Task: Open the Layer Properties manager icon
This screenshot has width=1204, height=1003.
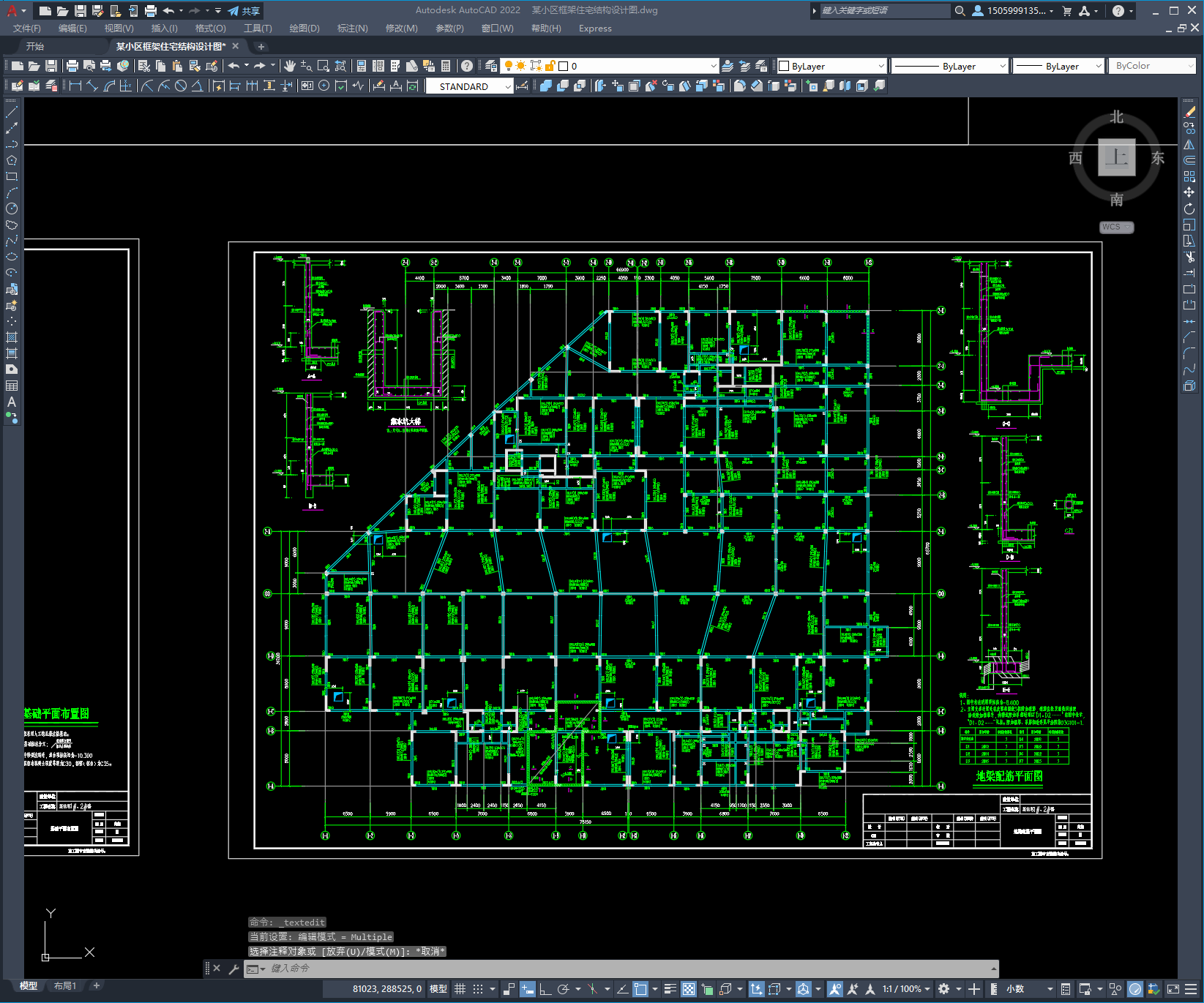Action: click(x=491, y=66)
